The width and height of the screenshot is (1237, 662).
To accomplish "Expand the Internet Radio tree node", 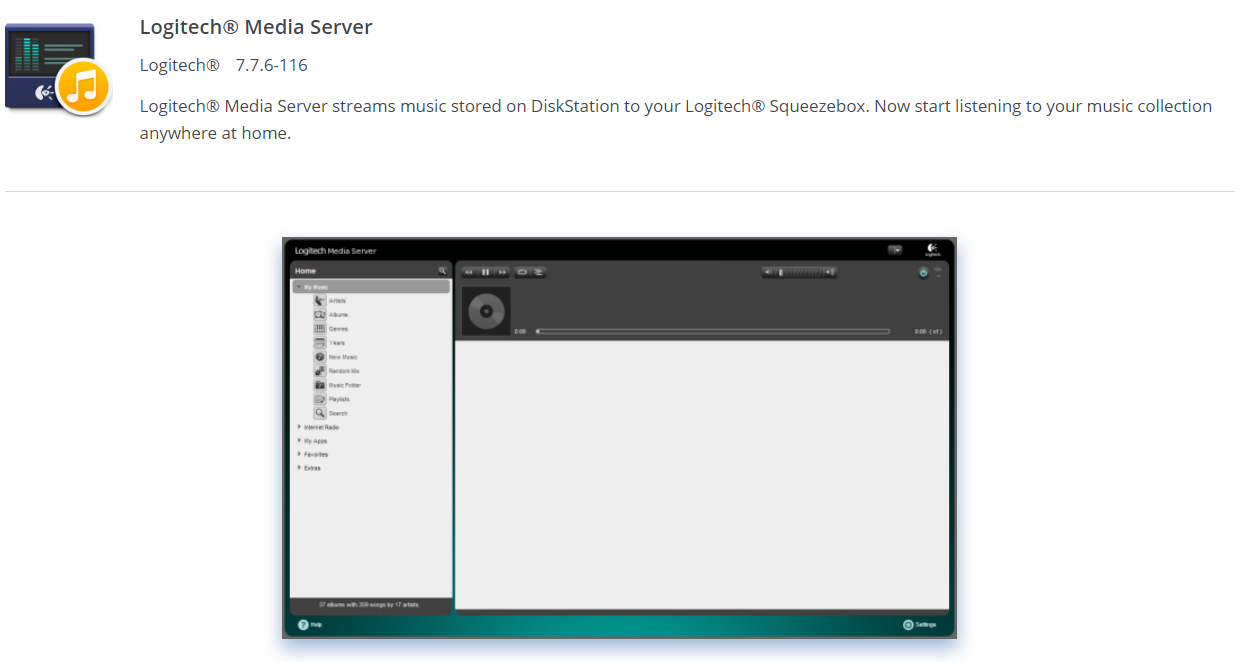I will 299,427.
